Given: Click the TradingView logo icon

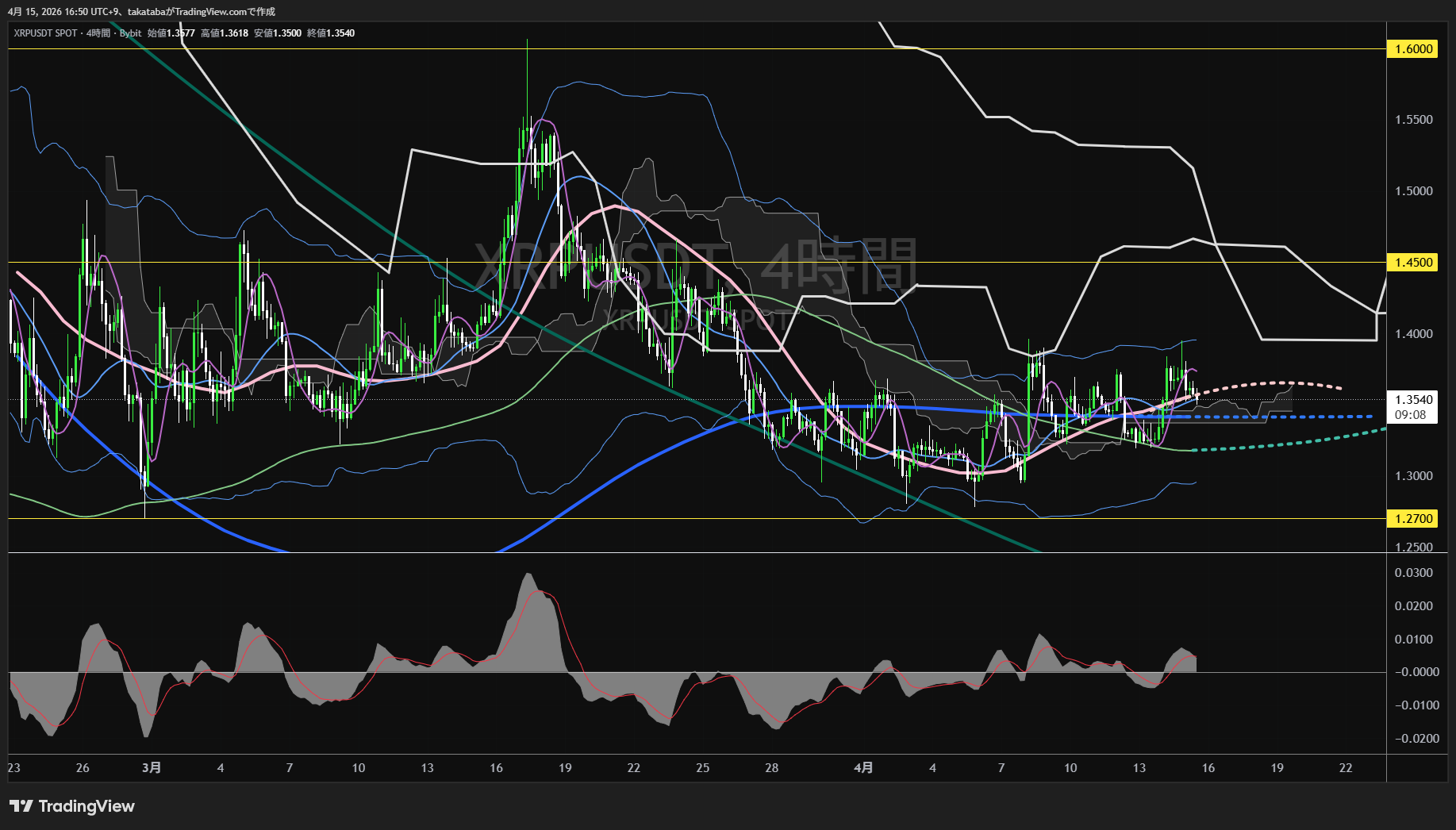Looking at the screenshot, I should (x=21, y=806).
